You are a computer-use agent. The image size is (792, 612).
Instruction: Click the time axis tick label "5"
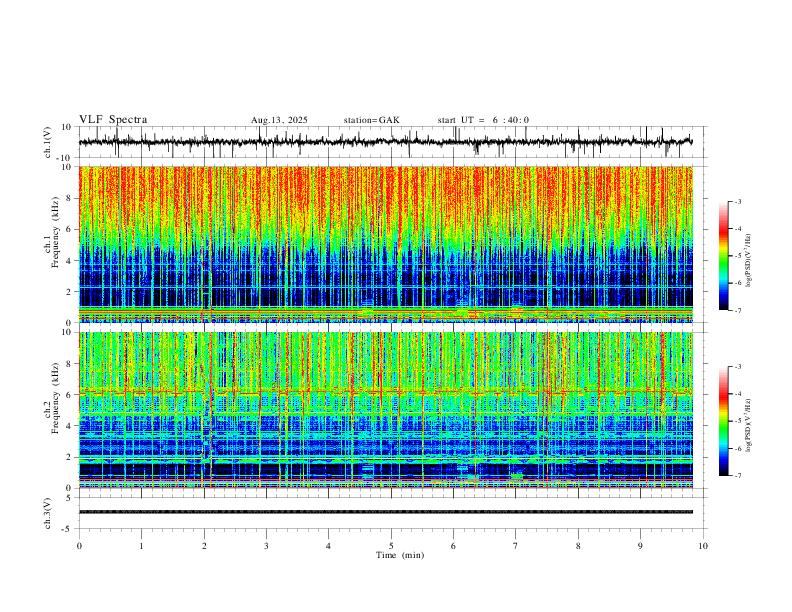click(x=391, y=546)
